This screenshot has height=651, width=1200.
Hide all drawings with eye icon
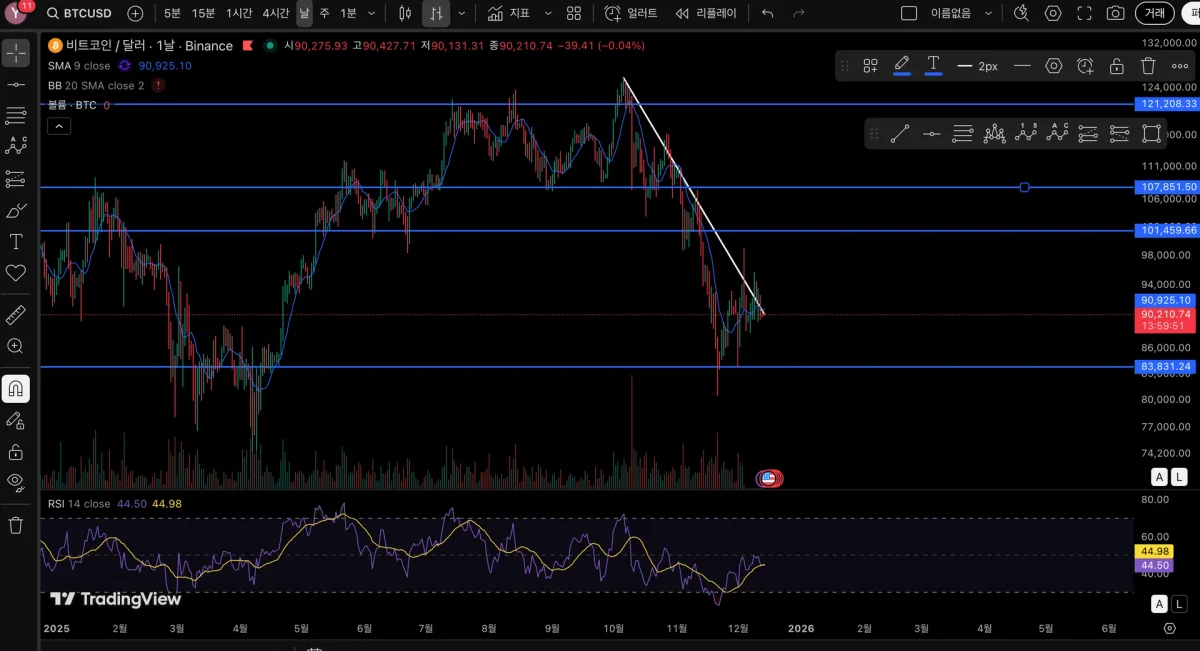tap(16, 481)
